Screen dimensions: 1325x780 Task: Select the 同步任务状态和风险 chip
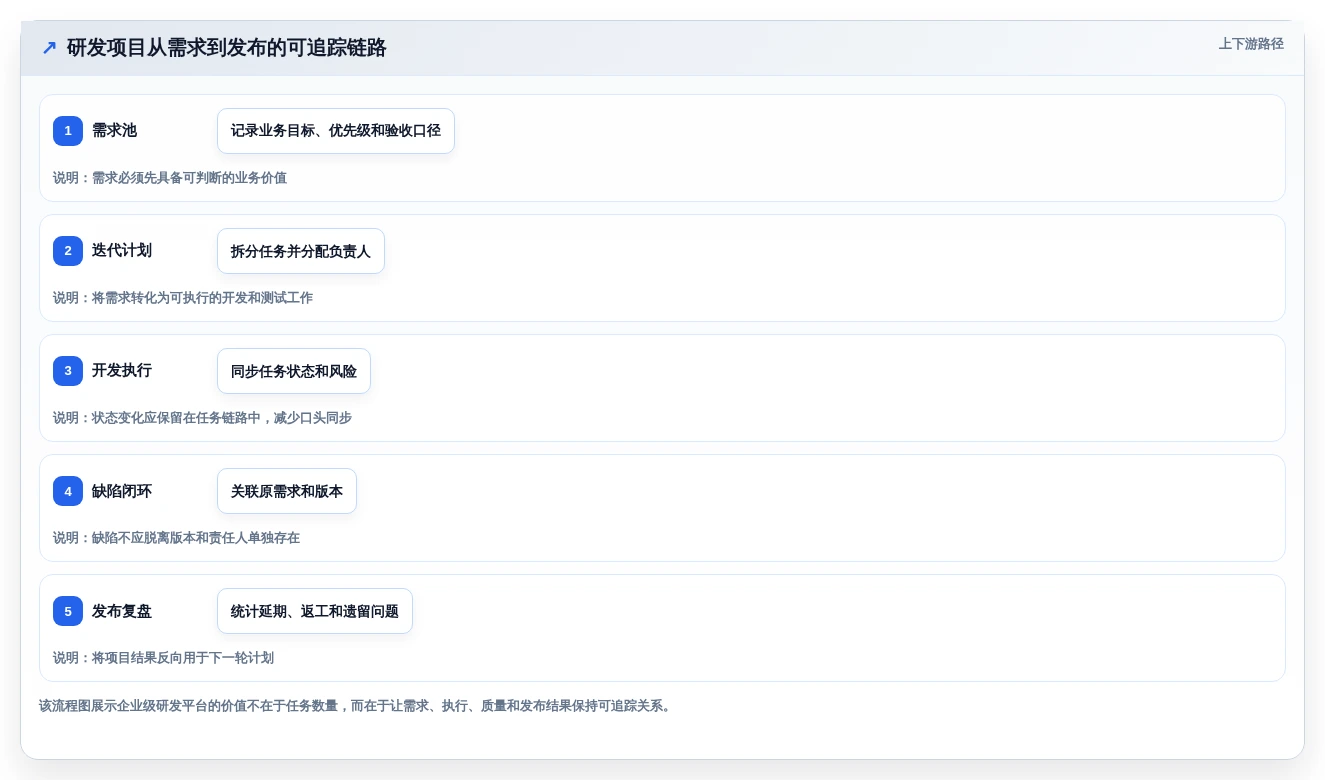294,371
